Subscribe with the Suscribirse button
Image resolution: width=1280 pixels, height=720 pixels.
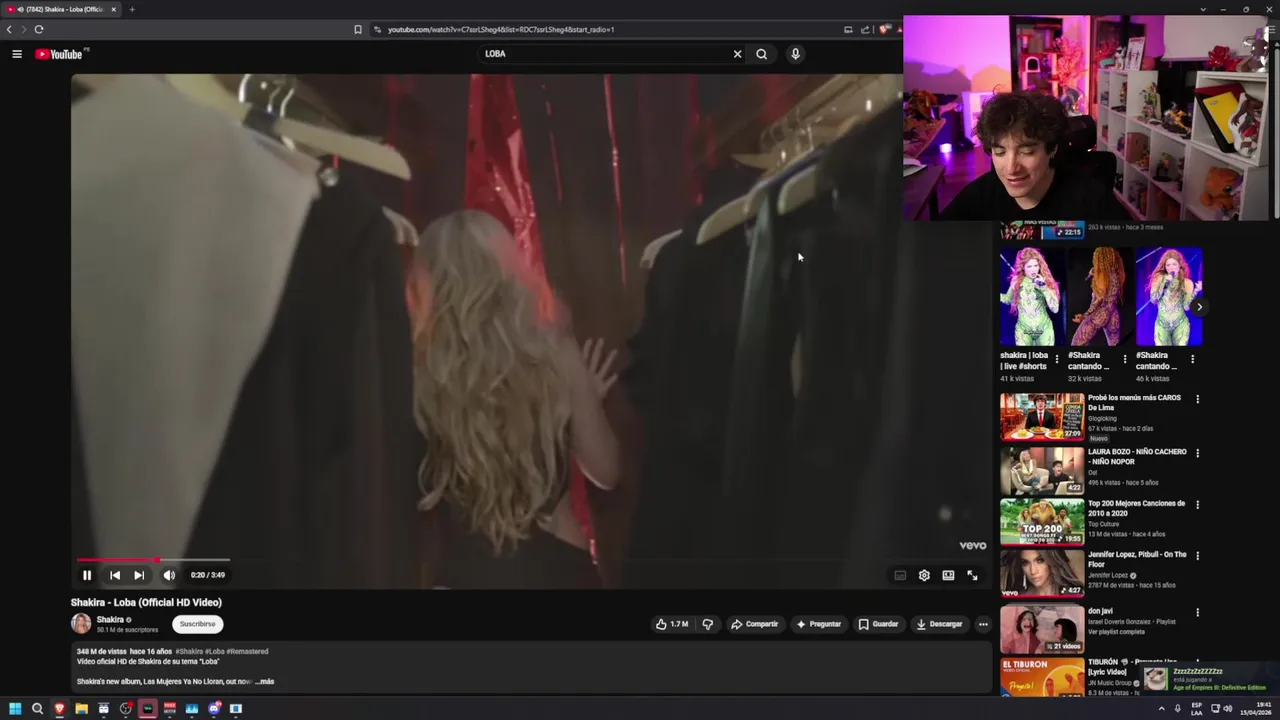(197, 624)
